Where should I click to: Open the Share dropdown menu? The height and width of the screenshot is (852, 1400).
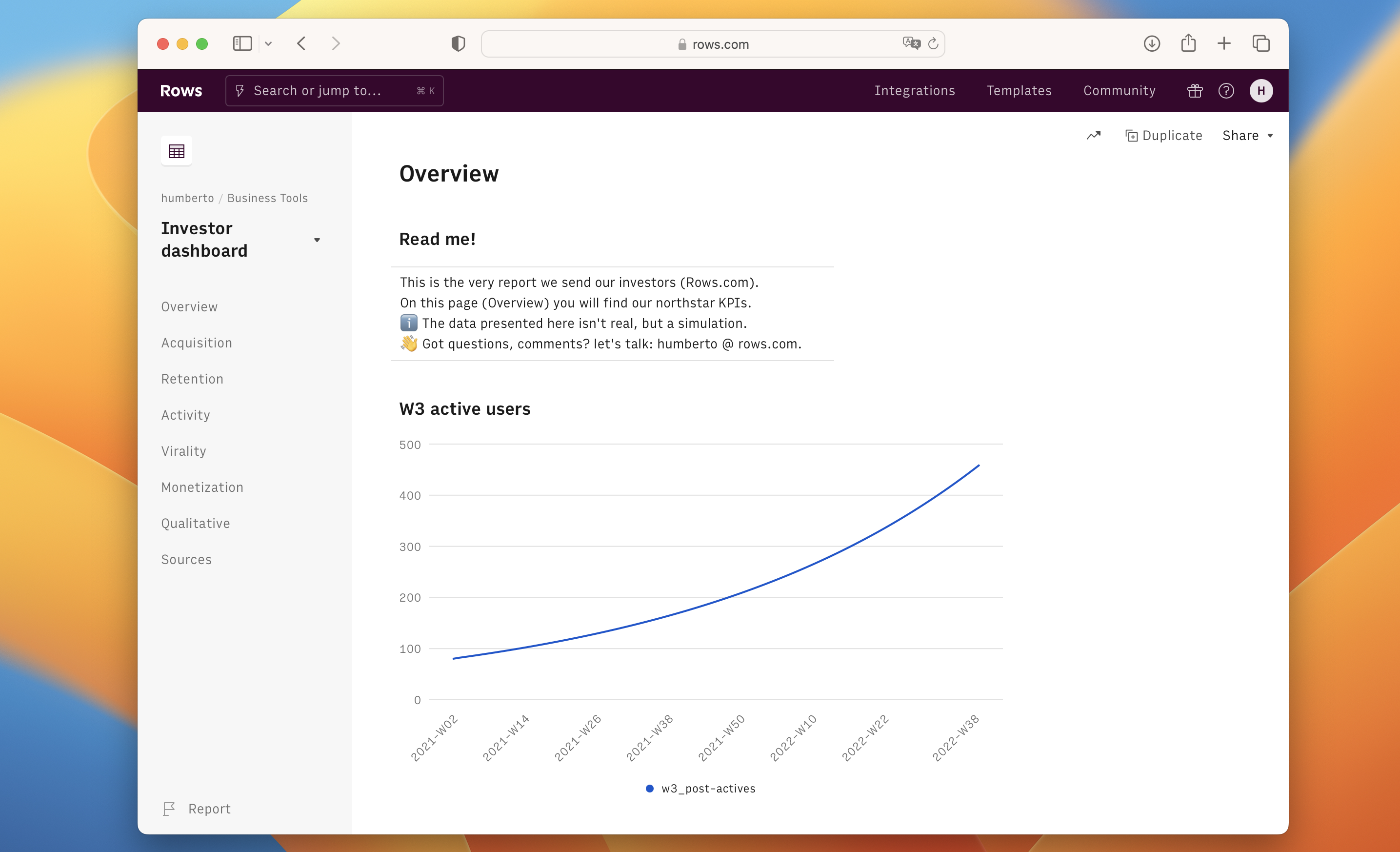pyautogui.click(x=1247, y=135)
